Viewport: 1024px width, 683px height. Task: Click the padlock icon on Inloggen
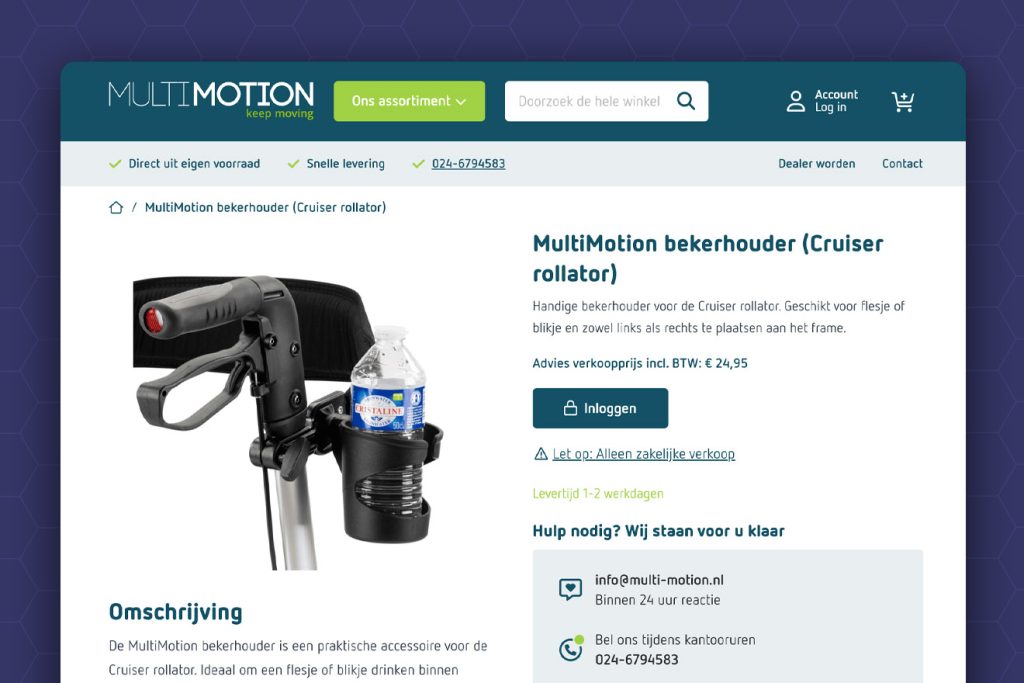coord(570,408)
